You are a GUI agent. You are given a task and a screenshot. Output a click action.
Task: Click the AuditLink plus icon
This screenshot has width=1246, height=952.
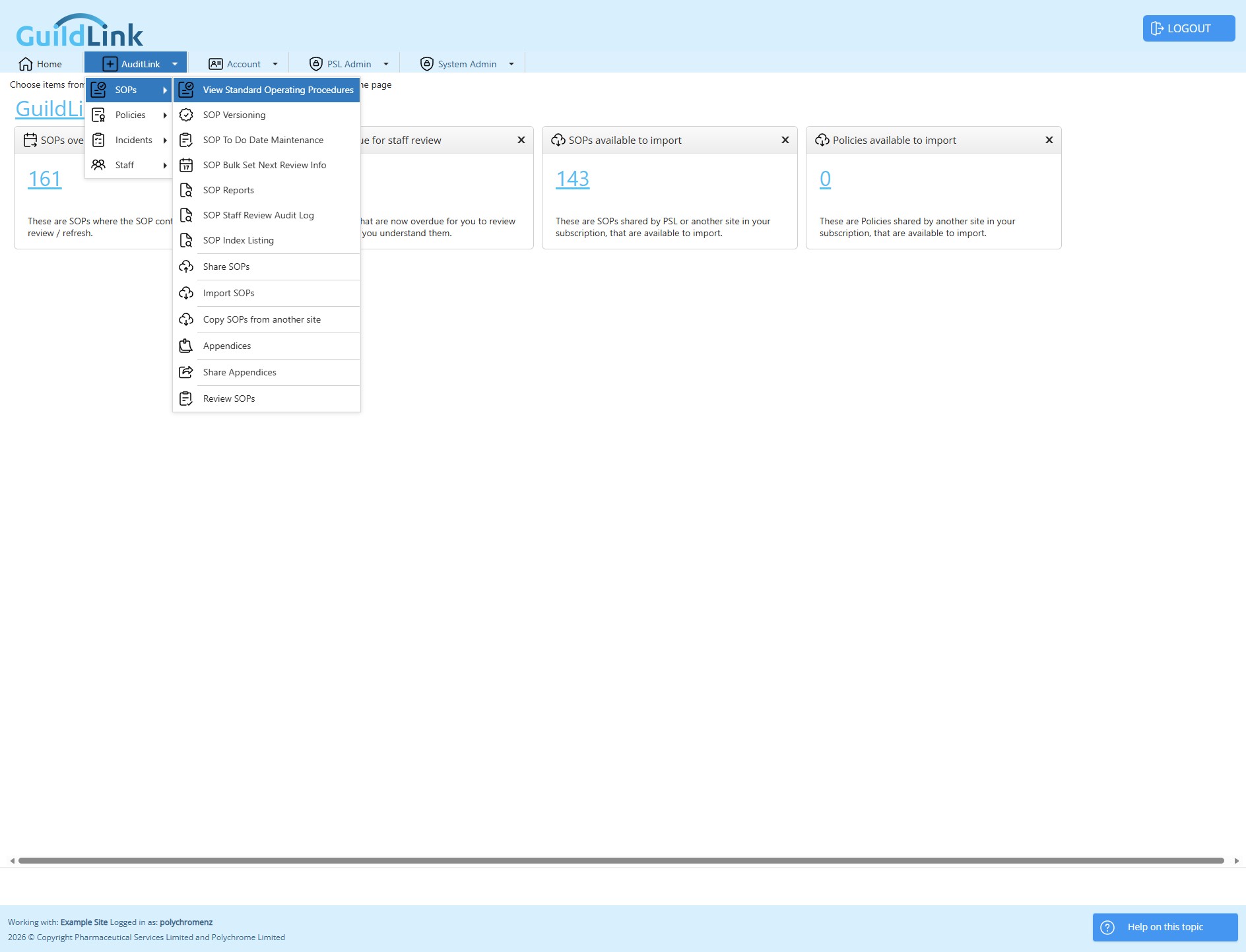tap(110, 64)
